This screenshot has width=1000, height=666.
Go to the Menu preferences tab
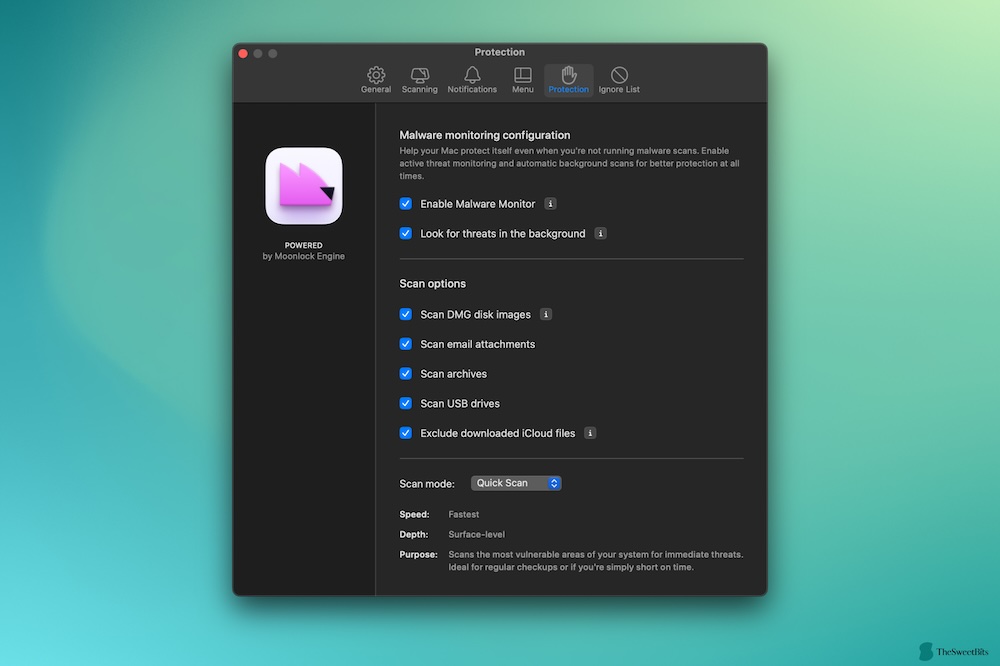click(522, 80)
